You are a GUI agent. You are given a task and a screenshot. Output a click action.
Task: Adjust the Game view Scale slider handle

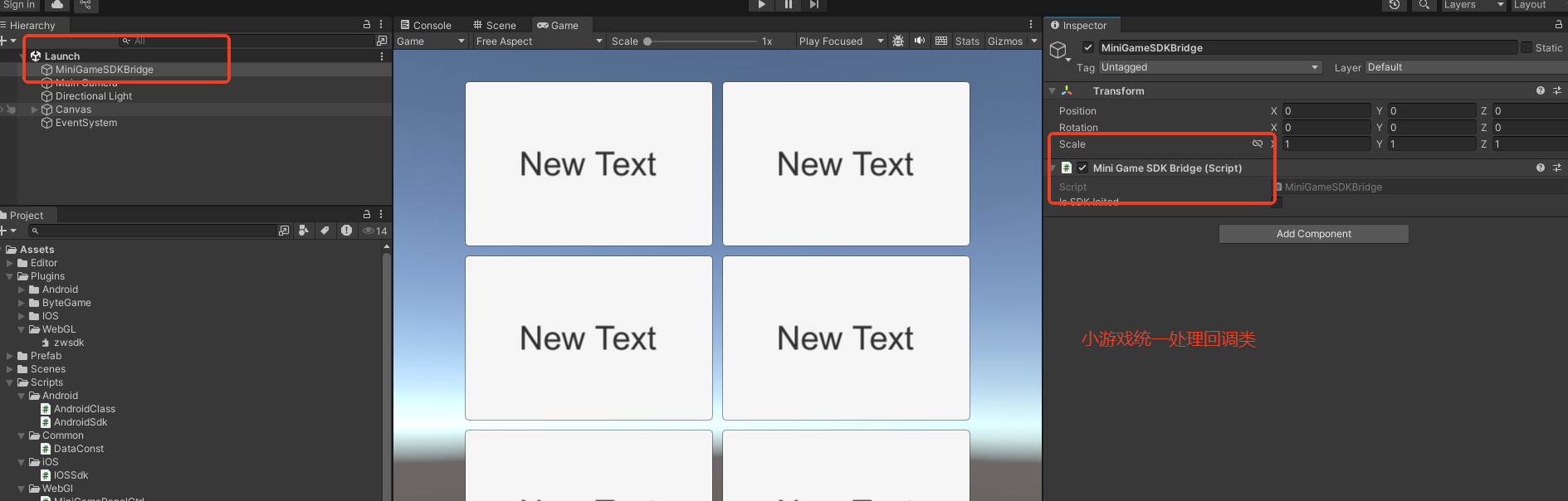click(647, 41)
